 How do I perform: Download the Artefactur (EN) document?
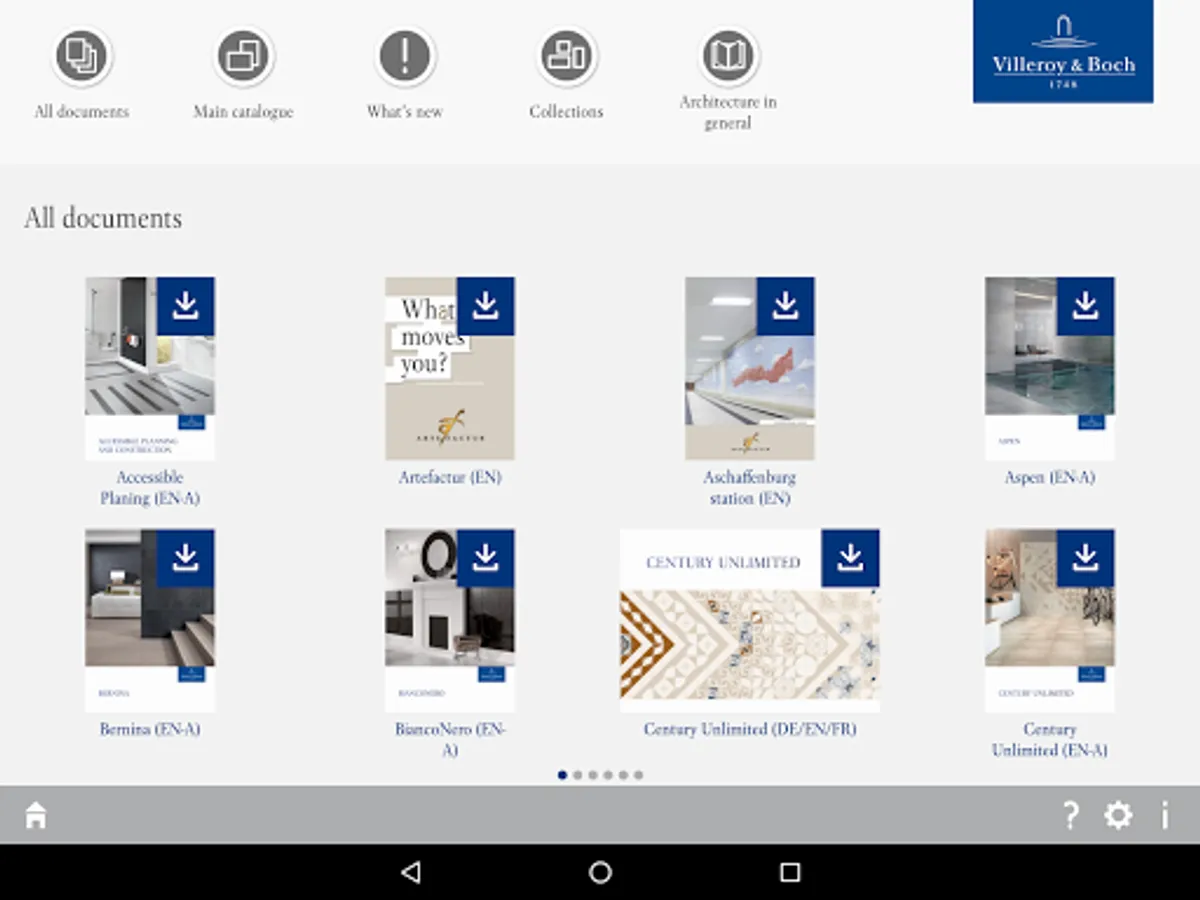(486, 306)
